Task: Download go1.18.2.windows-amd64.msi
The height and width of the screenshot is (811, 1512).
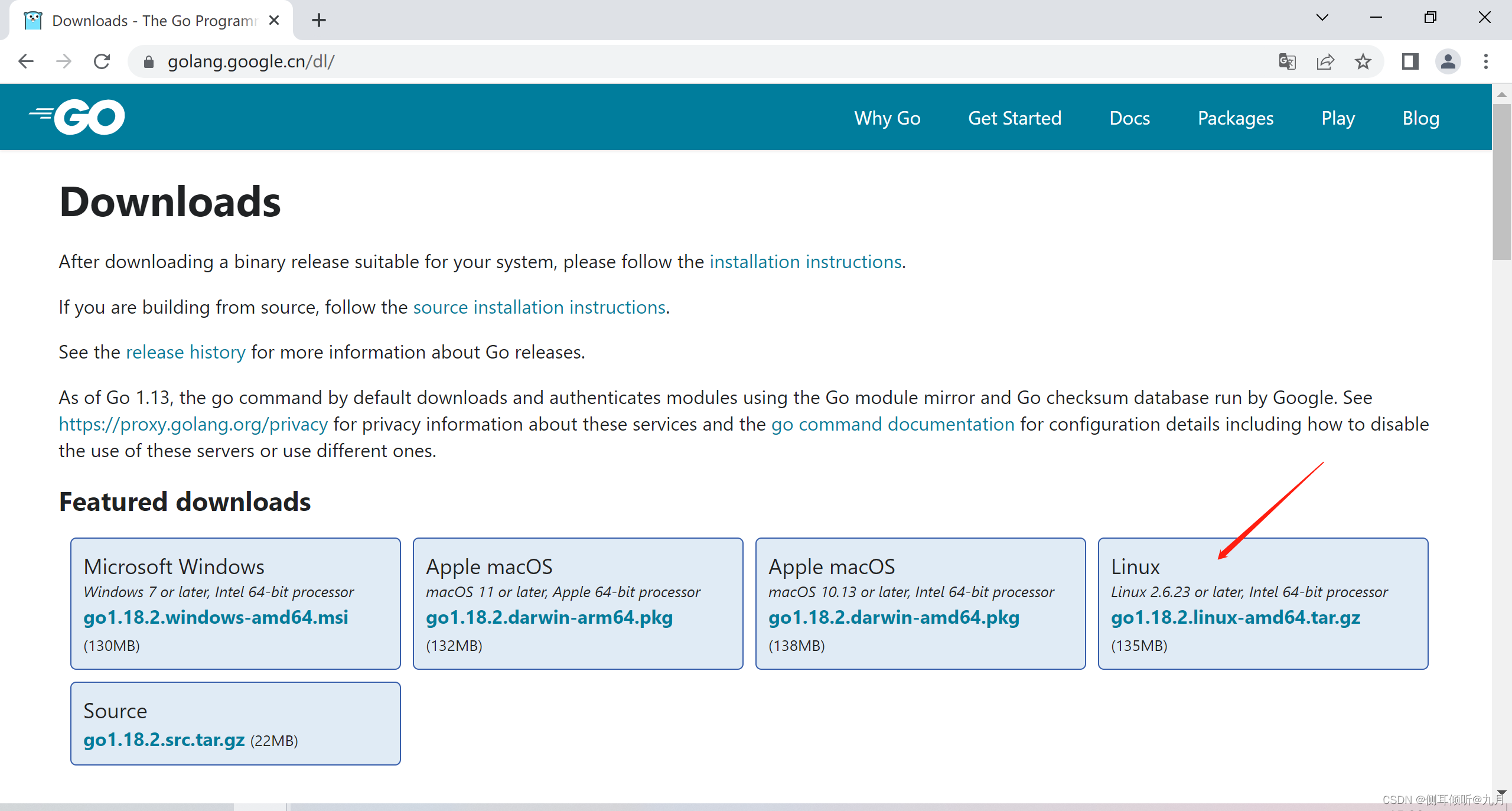Action: [216, 617]
